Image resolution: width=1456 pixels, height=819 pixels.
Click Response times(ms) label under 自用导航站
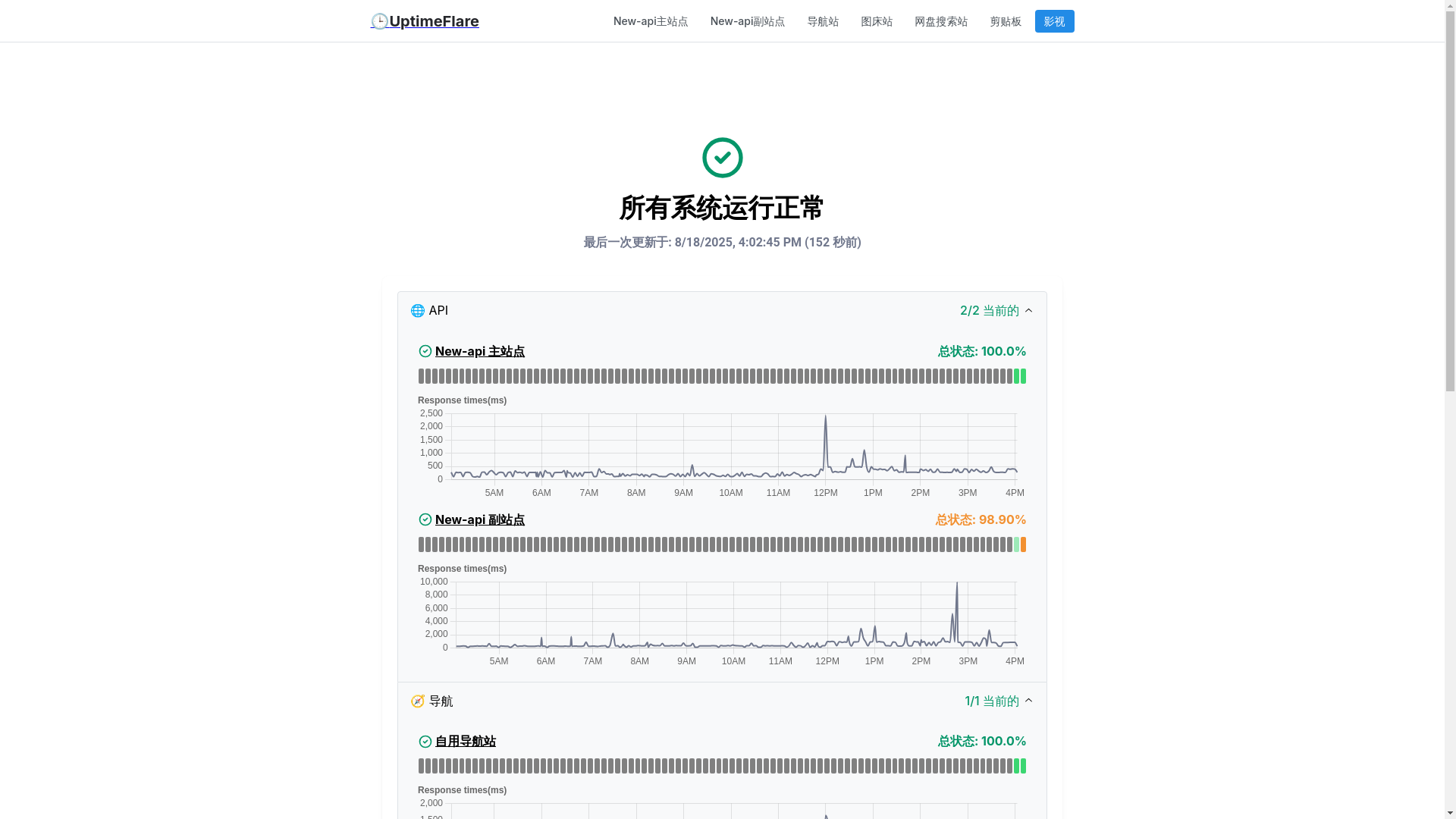click(462, 790)
